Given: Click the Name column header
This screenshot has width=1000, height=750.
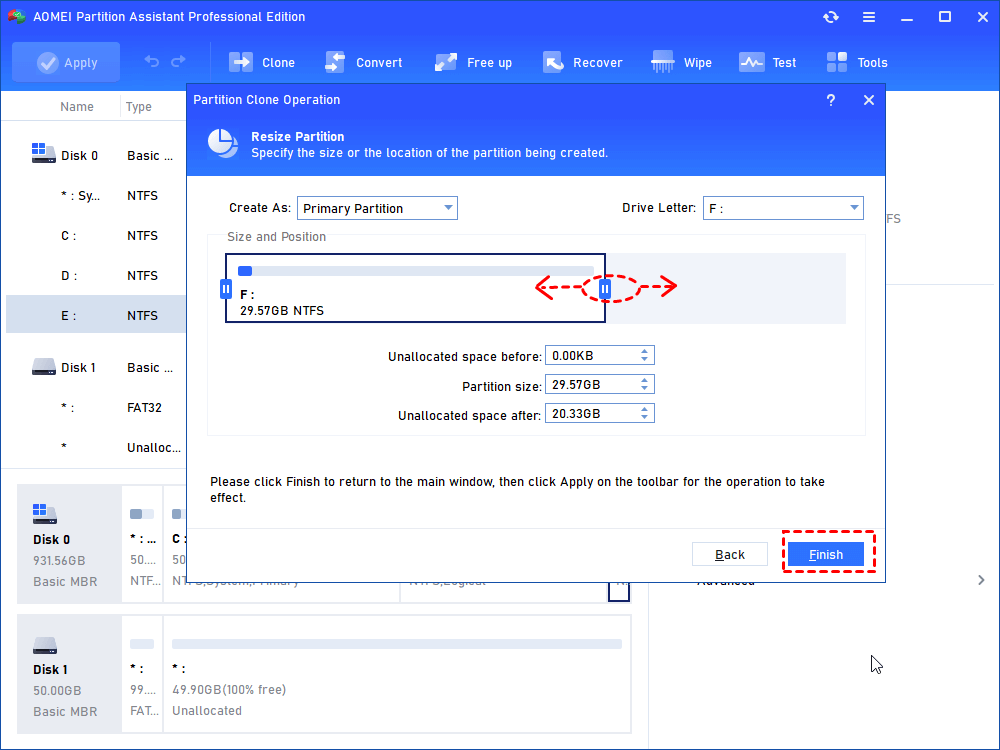Looking at the screenshot, I should point(77,107).
